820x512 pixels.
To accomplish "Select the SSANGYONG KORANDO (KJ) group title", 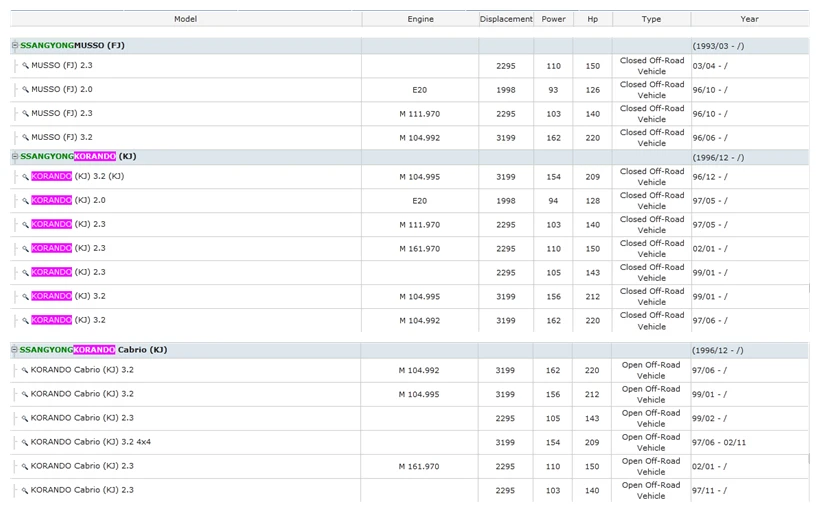I will 78,156.
